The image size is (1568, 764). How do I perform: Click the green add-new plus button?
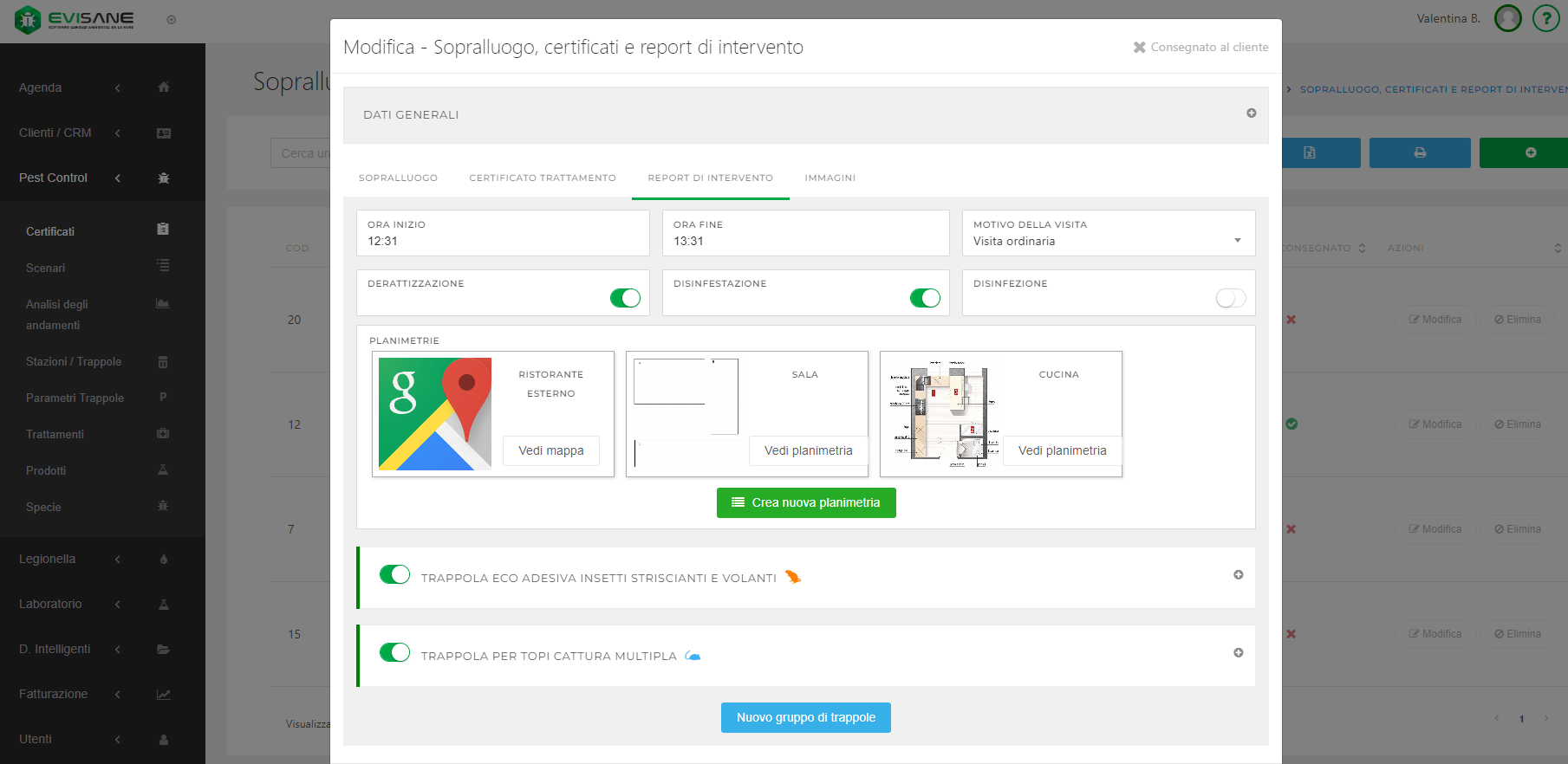click(1530, 152)
